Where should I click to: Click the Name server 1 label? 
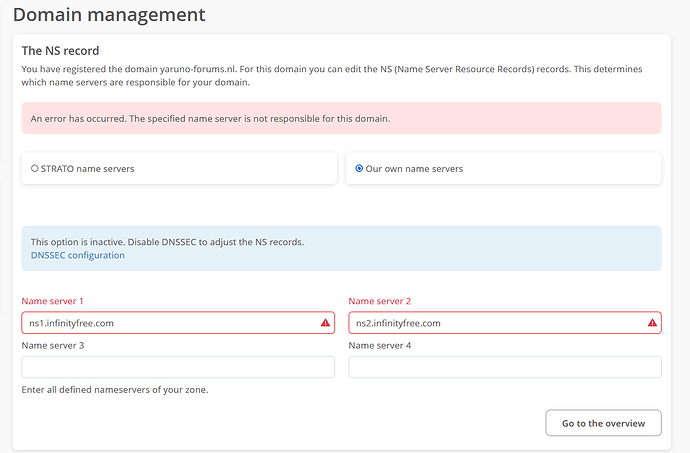click(x=52, y=301)
